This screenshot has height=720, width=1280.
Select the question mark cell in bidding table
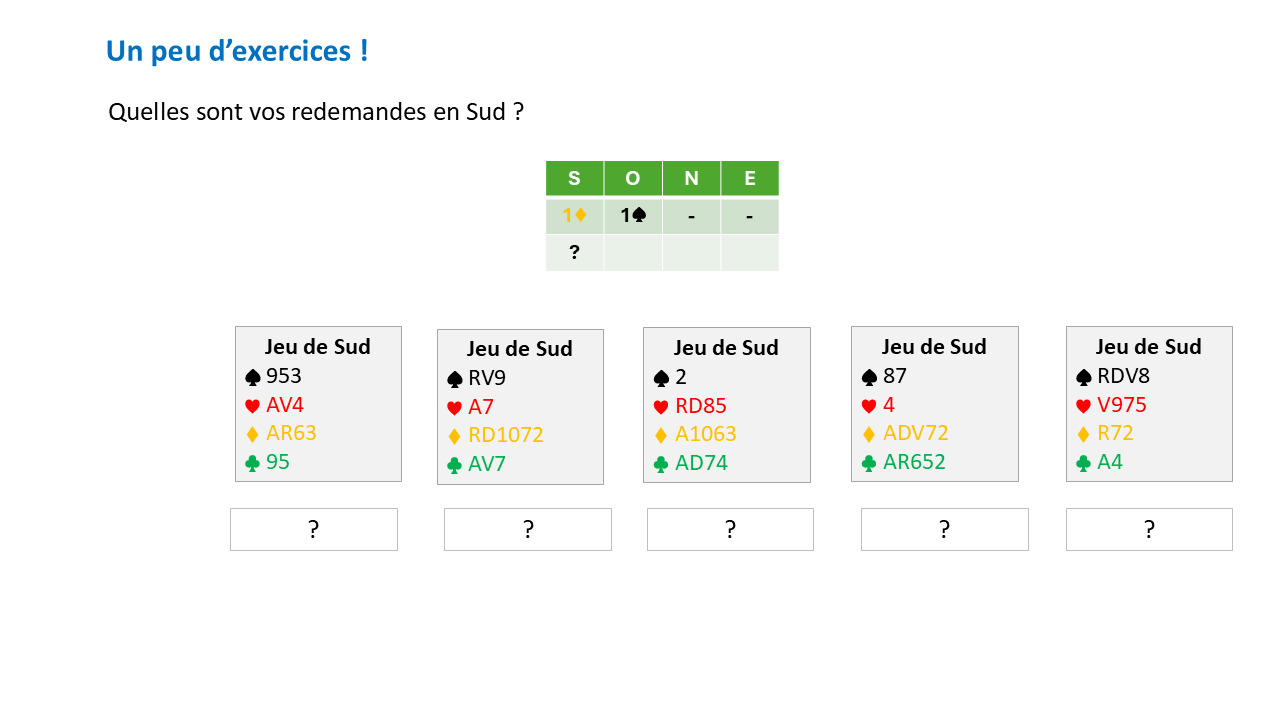pyautogui.click(x=574, y=253)
